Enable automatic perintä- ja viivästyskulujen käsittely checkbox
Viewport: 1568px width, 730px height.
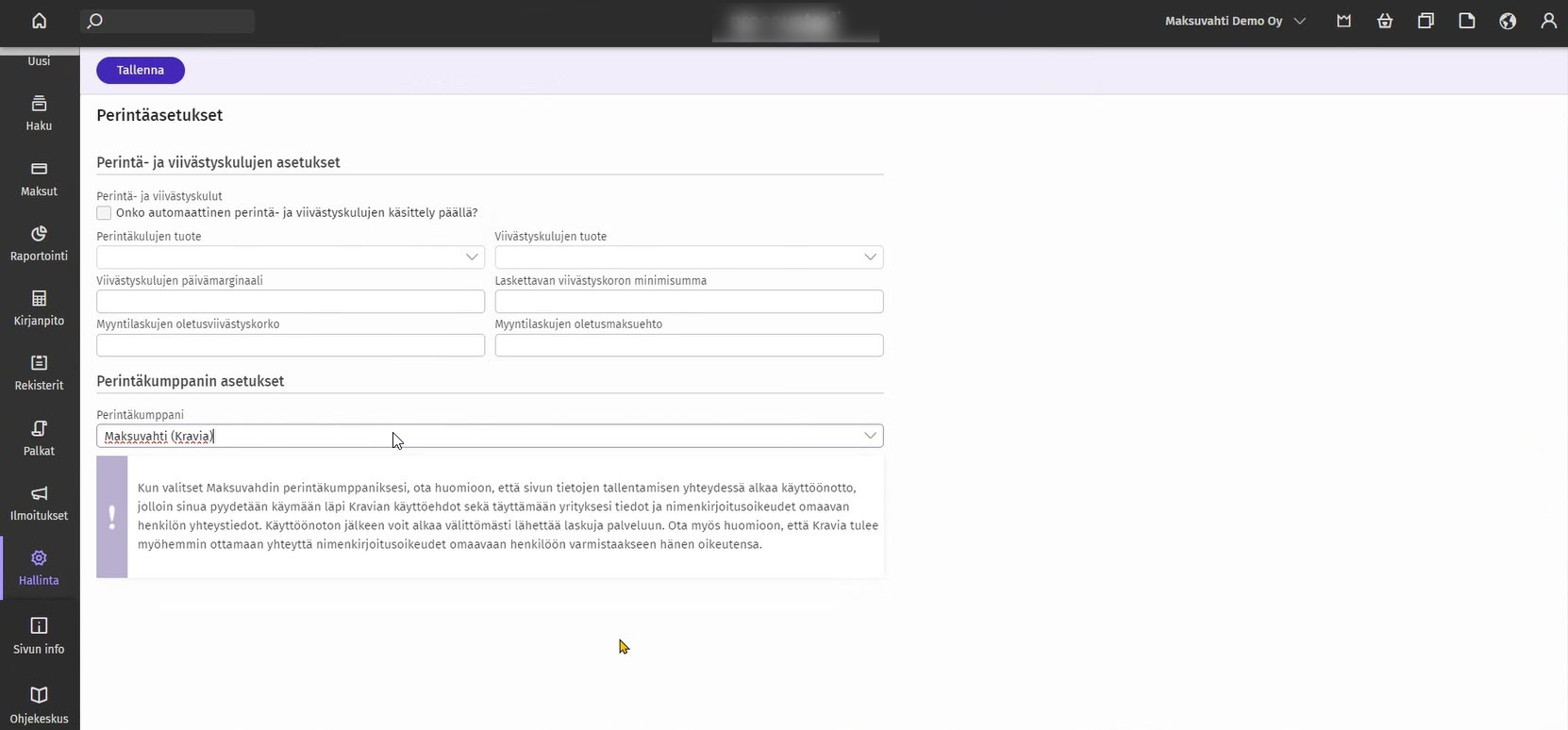click(x=104, y=213)
